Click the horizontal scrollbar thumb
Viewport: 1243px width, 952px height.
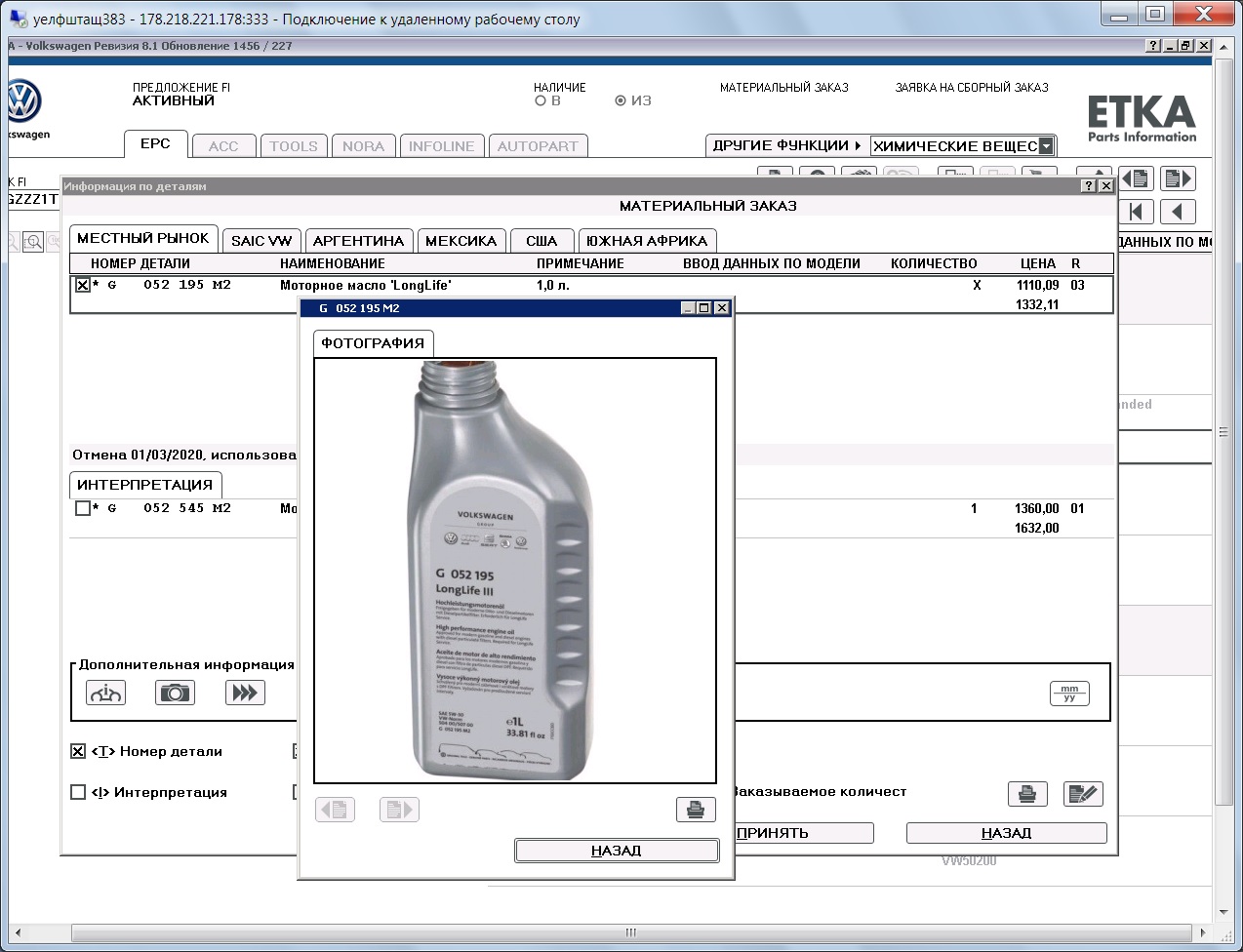(x=631, y=932)
